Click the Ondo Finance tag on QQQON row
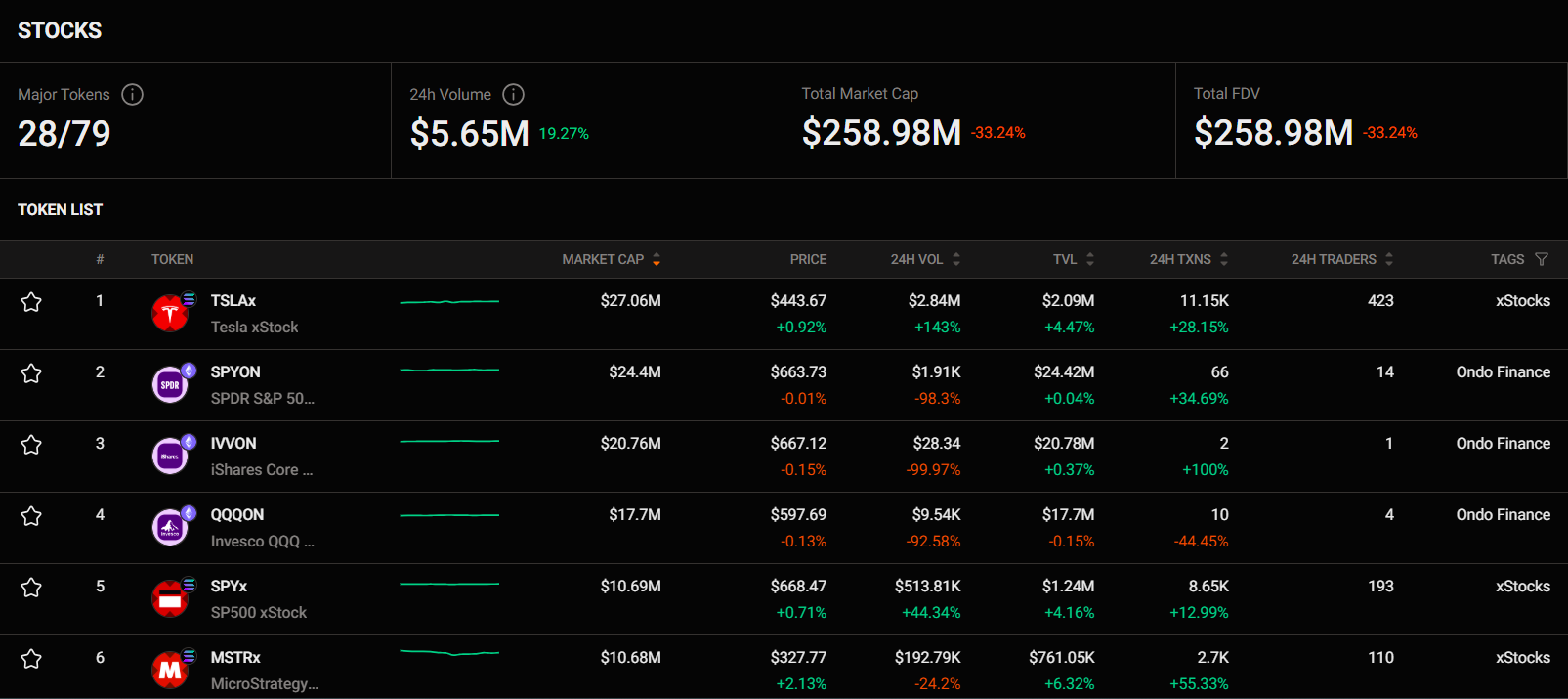This screenshot has height=699, width=1568. click(x=1504, y=515)
